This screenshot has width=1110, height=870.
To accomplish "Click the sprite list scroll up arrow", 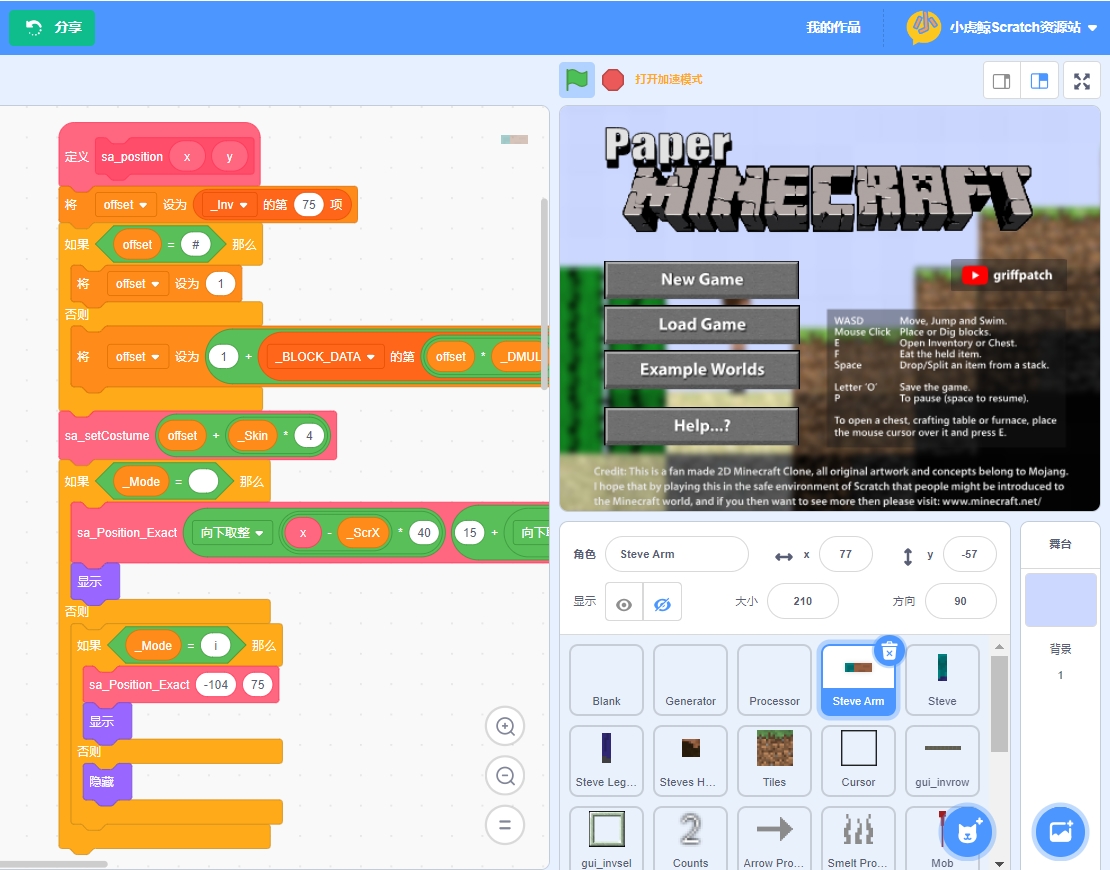I will click(999, 646).
